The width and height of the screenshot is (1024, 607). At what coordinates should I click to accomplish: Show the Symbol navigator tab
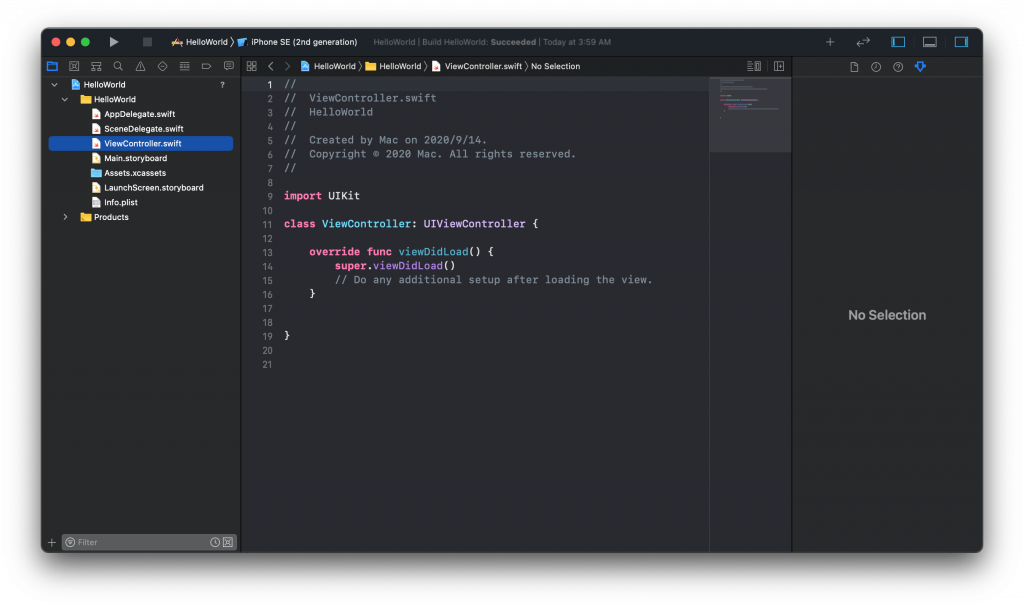tap(96, 66)
